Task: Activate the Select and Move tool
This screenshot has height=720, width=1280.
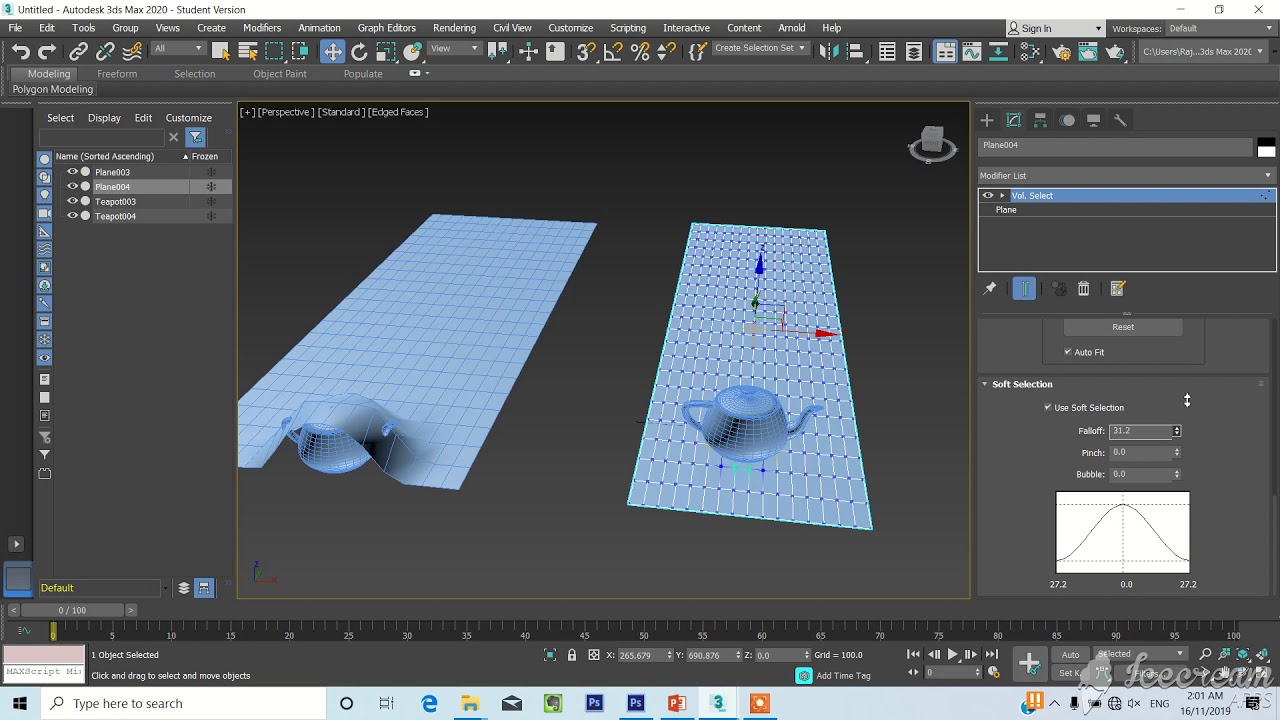Action: [x=333, y=52]
